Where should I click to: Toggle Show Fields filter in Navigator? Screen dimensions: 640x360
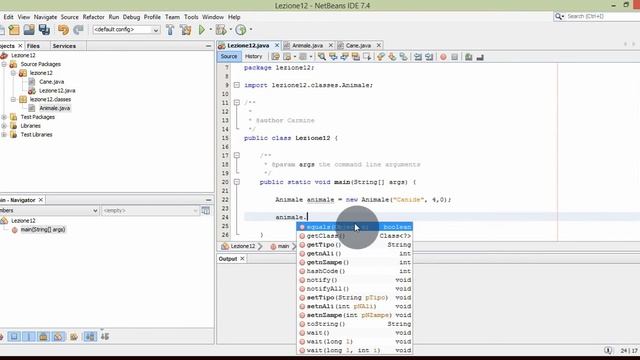[14, 336]
